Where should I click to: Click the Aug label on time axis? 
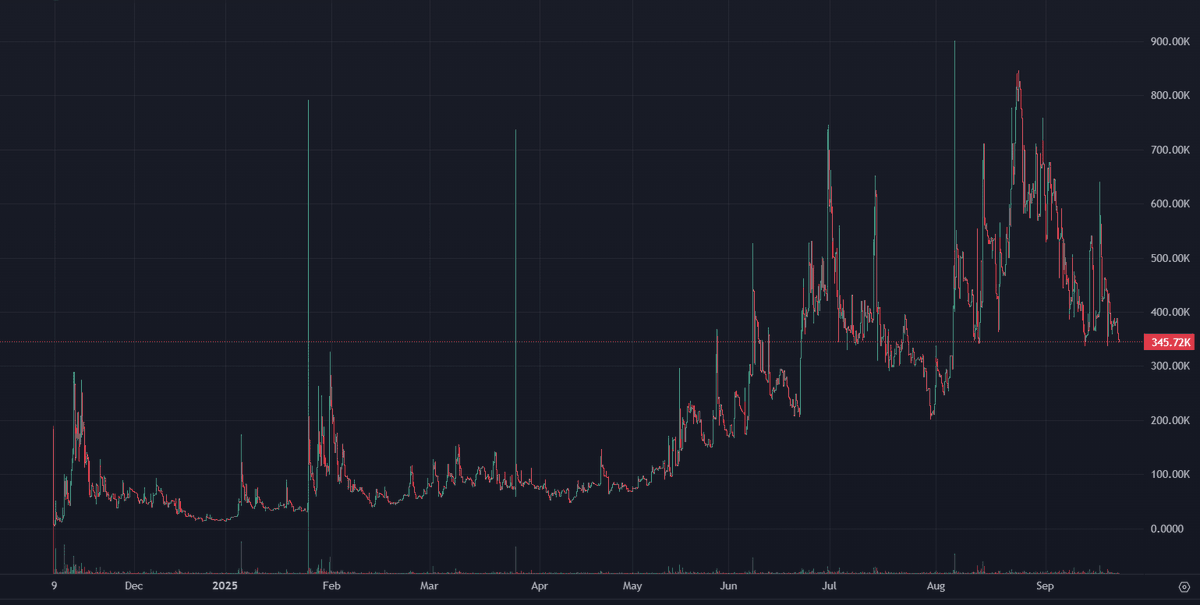coord(936,588)
